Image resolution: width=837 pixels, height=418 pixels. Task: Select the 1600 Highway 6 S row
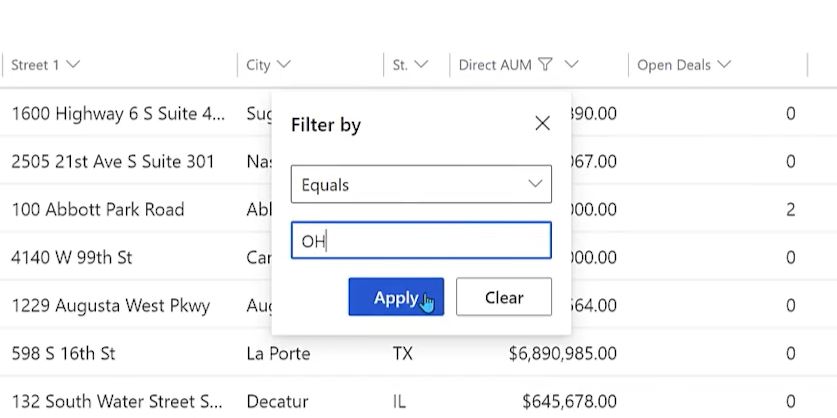118,114
